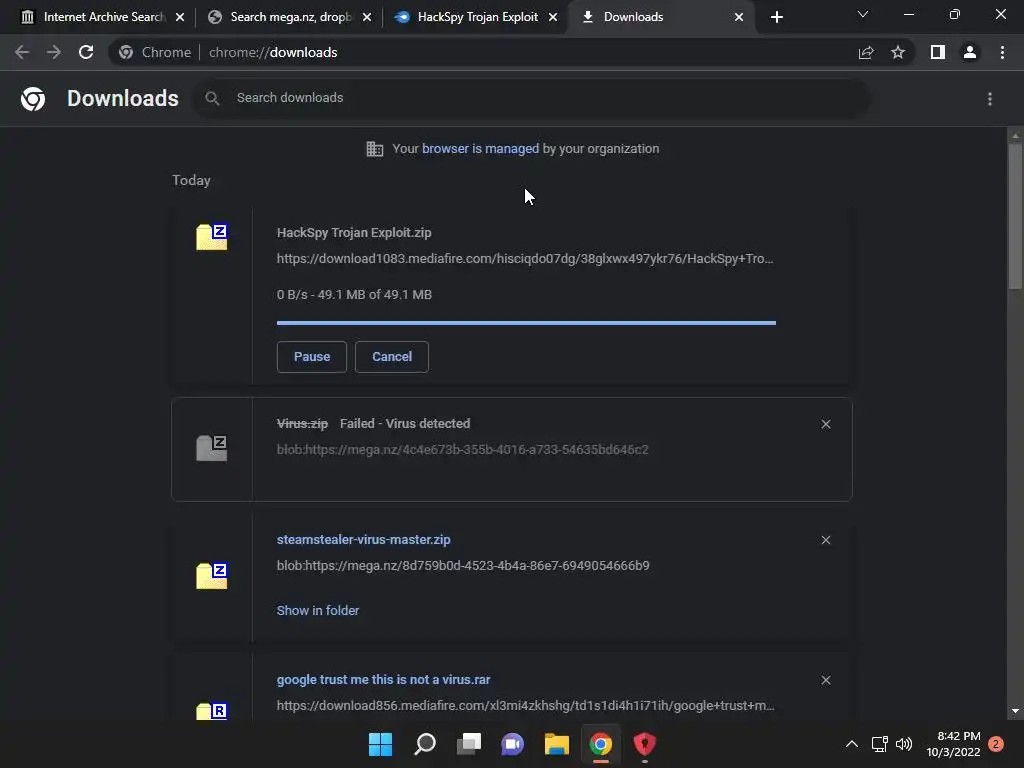Viewport: 1024px width, 768px height.
Task: Open the red shield app in taskbar
Action: 645,744
